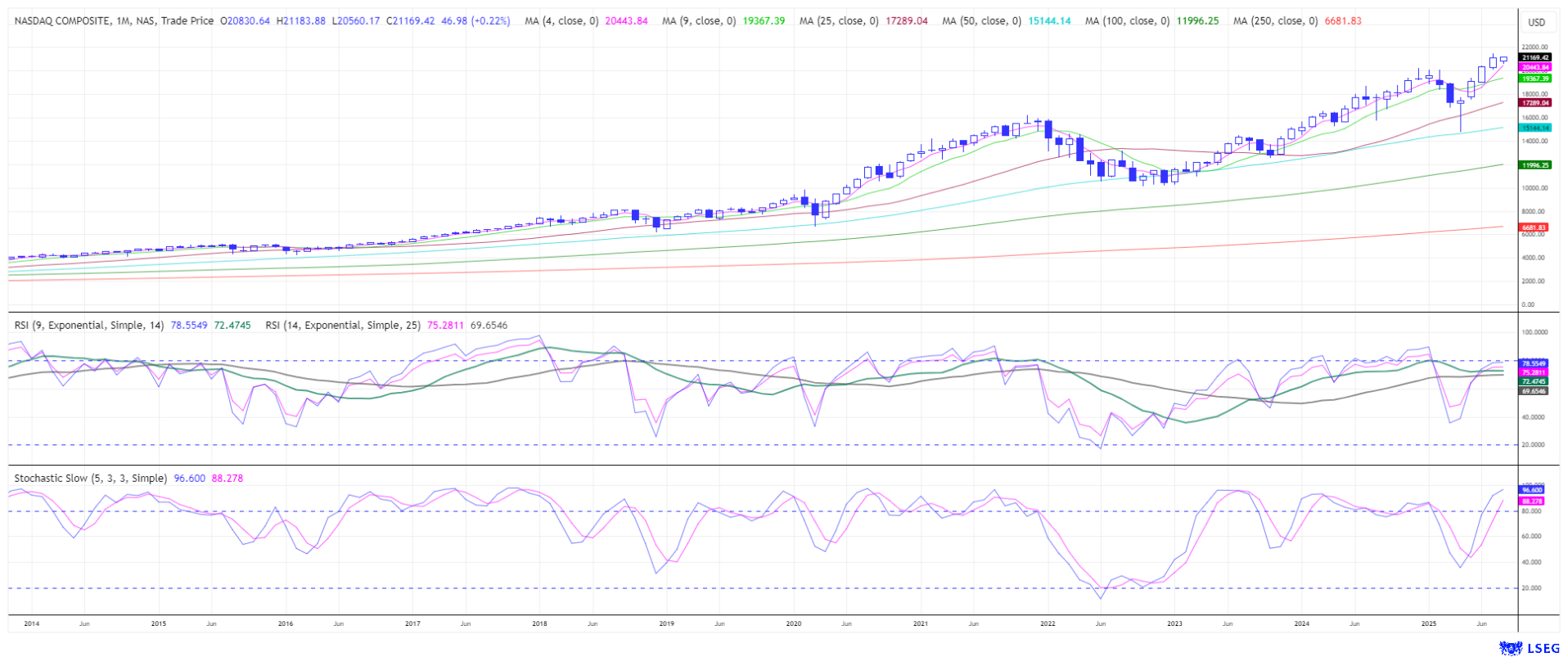The height and width of the screenshot is (657, 1568).
Task: Select the MA (4, close, 0) legend
Action: click(x=561, y=20)
